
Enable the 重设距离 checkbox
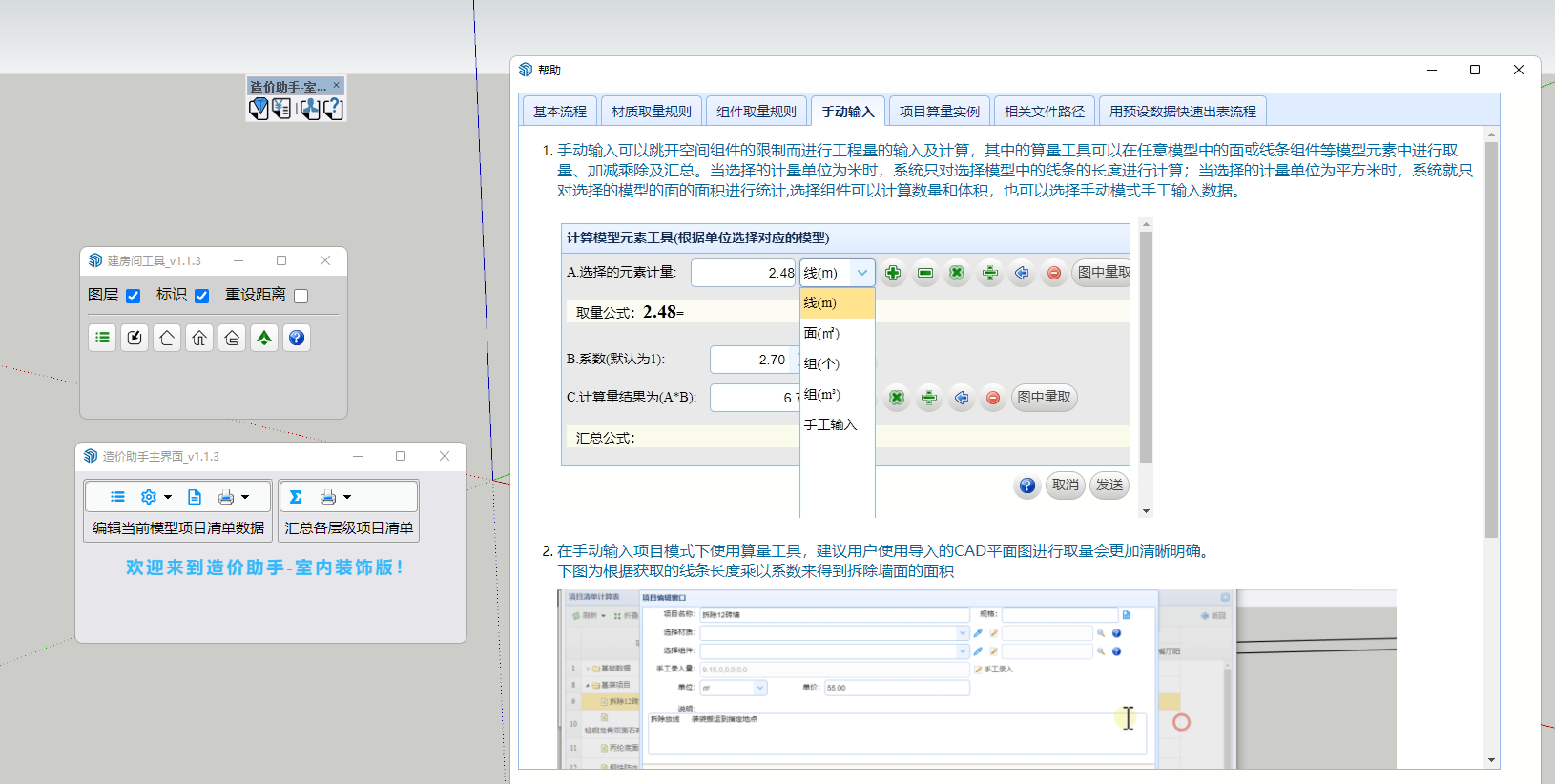[x=301, y=296]
